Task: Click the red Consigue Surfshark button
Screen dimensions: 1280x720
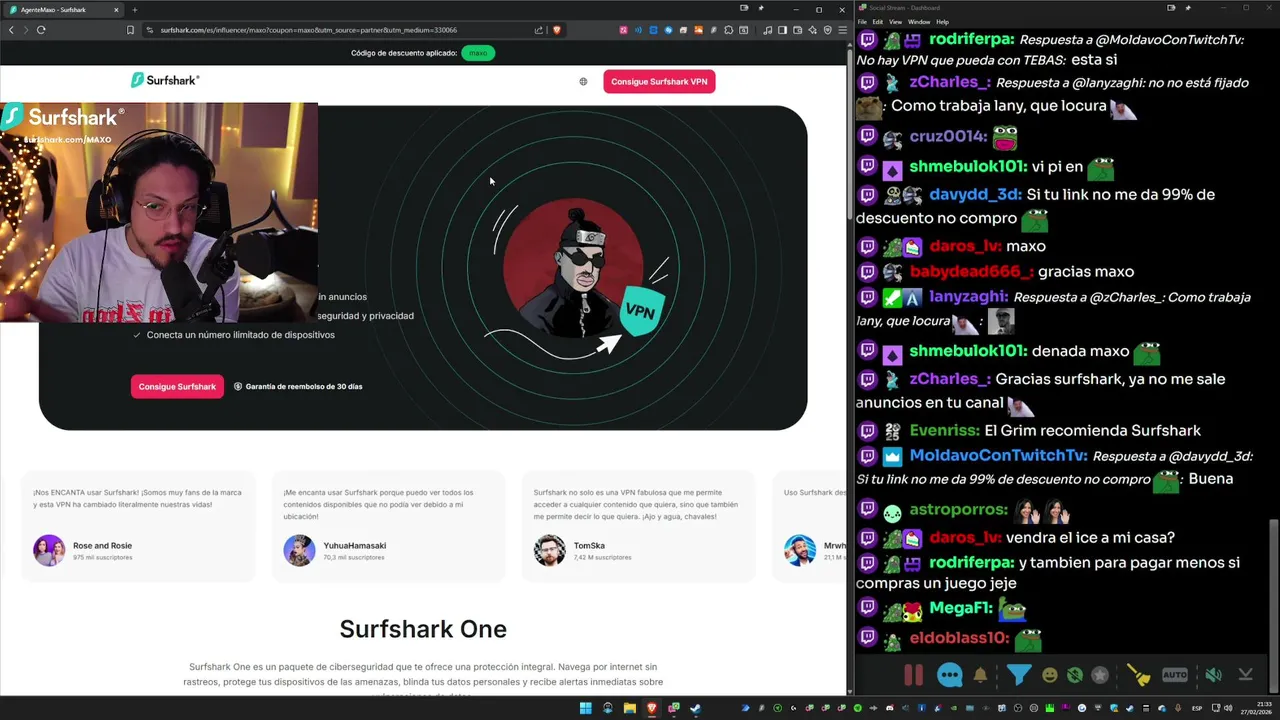Action: click(x=177, y=386)
